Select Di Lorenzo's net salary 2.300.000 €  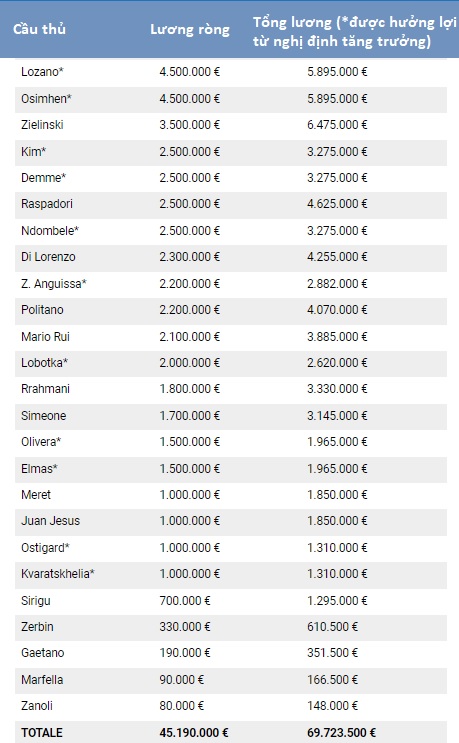[189, 257]
